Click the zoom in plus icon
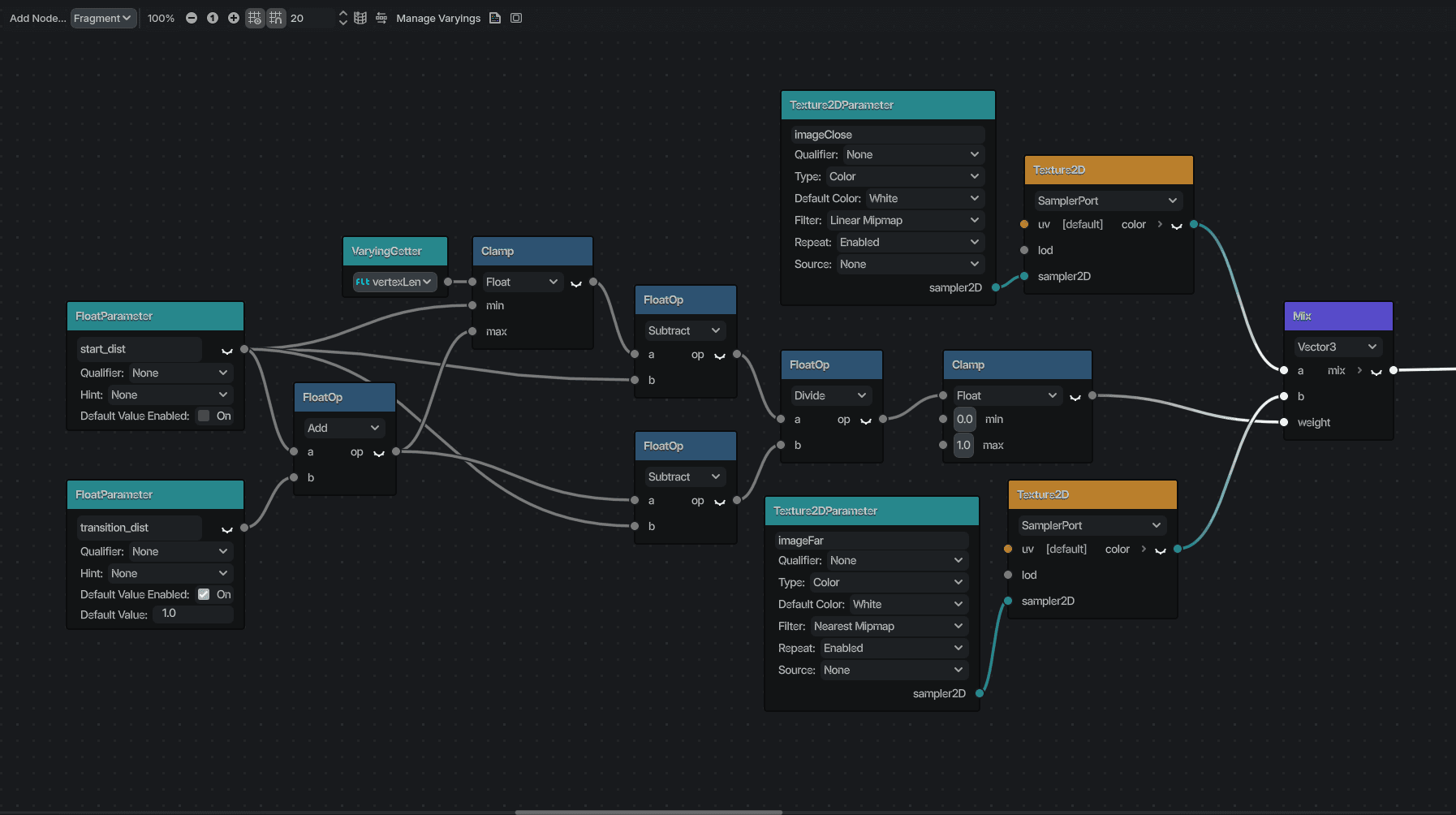The height and width of the screenshot is (815, 1456). coord(234,18)
